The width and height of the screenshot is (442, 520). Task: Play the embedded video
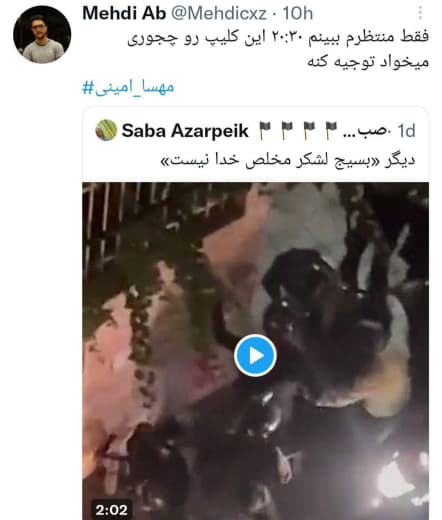pyautogui.click(x=255, y=355)
